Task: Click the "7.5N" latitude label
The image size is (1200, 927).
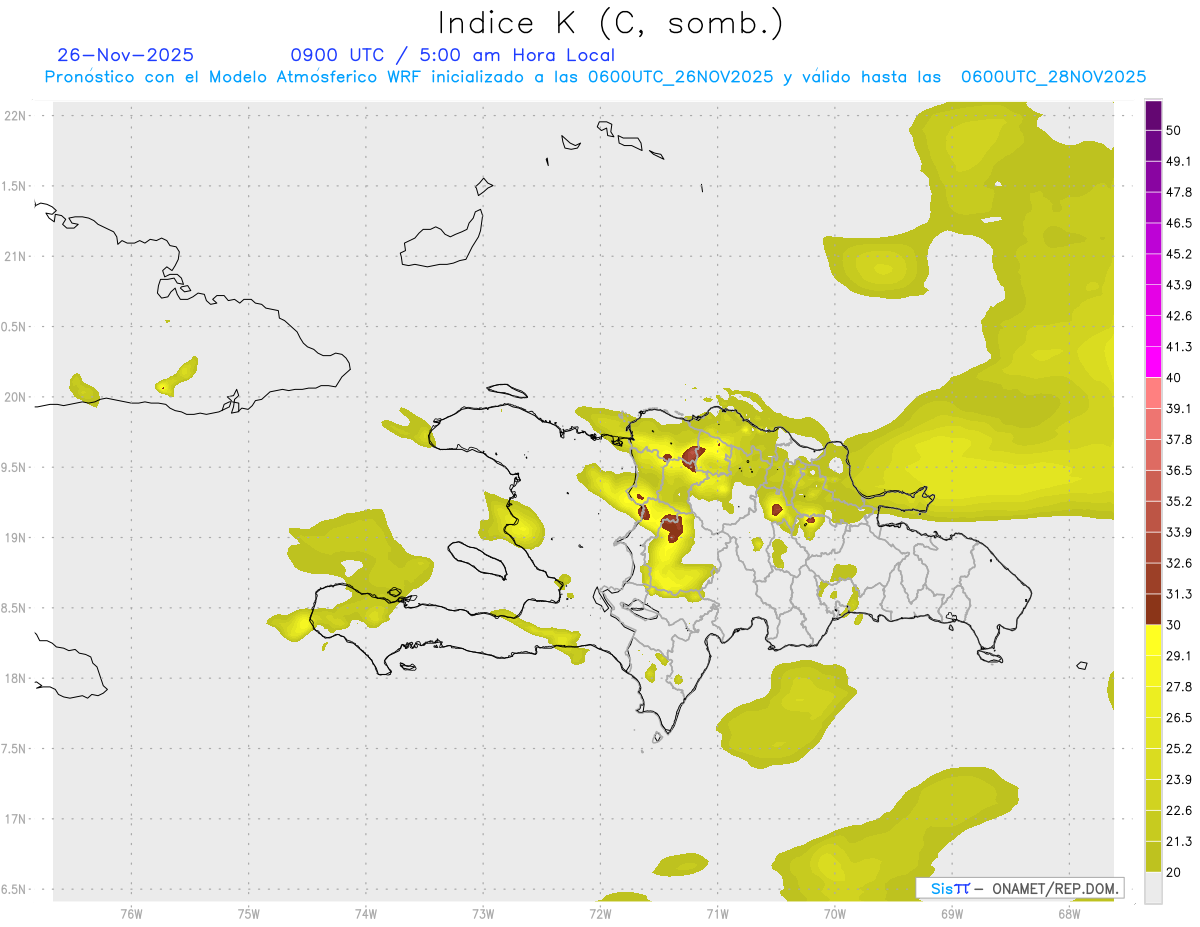Action: 14,749
